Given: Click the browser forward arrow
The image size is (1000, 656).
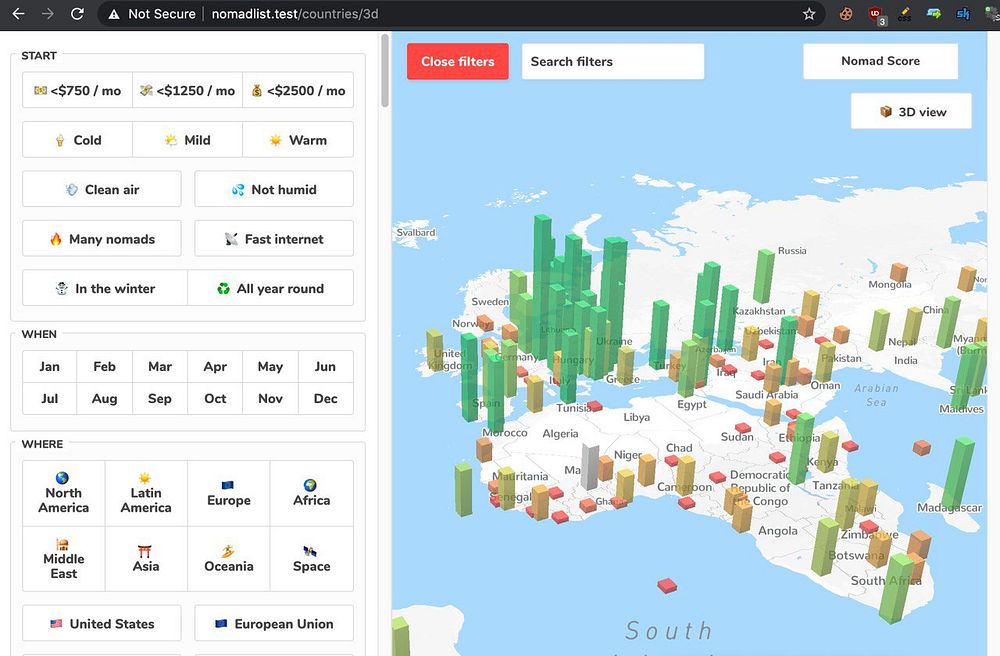Looking at the screenshot, I should 48,13.
